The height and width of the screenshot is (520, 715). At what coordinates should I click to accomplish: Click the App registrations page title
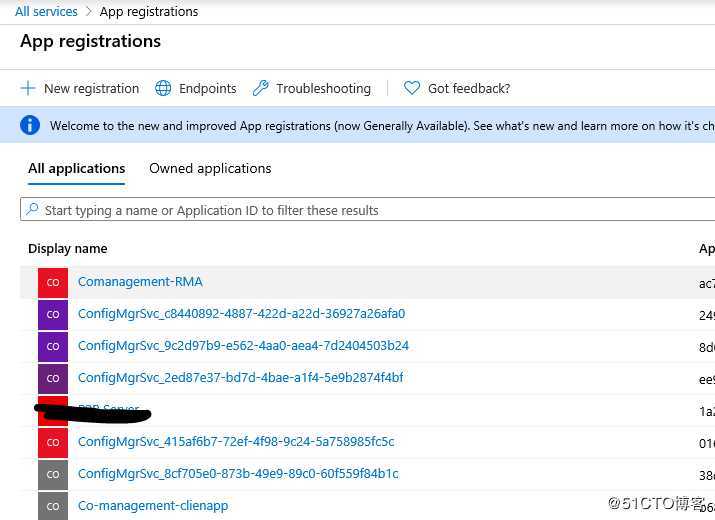coord(90,42)
